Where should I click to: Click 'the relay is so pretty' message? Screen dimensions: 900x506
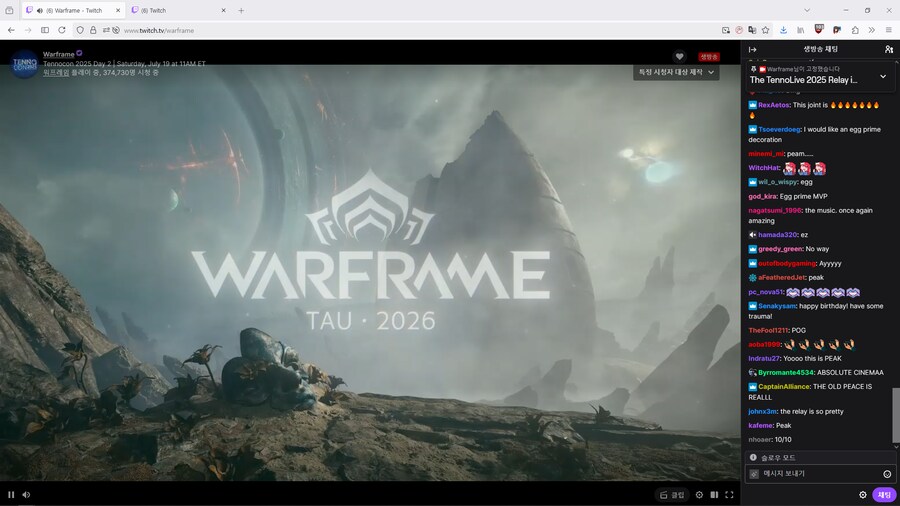point(812,411)
